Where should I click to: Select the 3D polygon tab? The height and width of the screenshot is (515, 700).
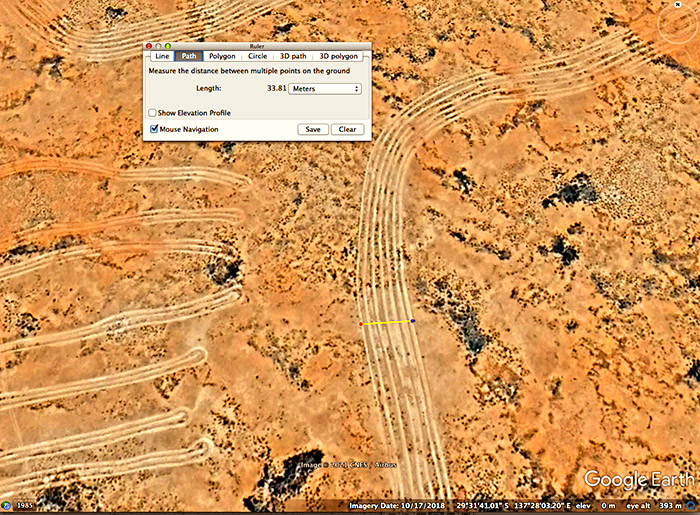point(338,56)
